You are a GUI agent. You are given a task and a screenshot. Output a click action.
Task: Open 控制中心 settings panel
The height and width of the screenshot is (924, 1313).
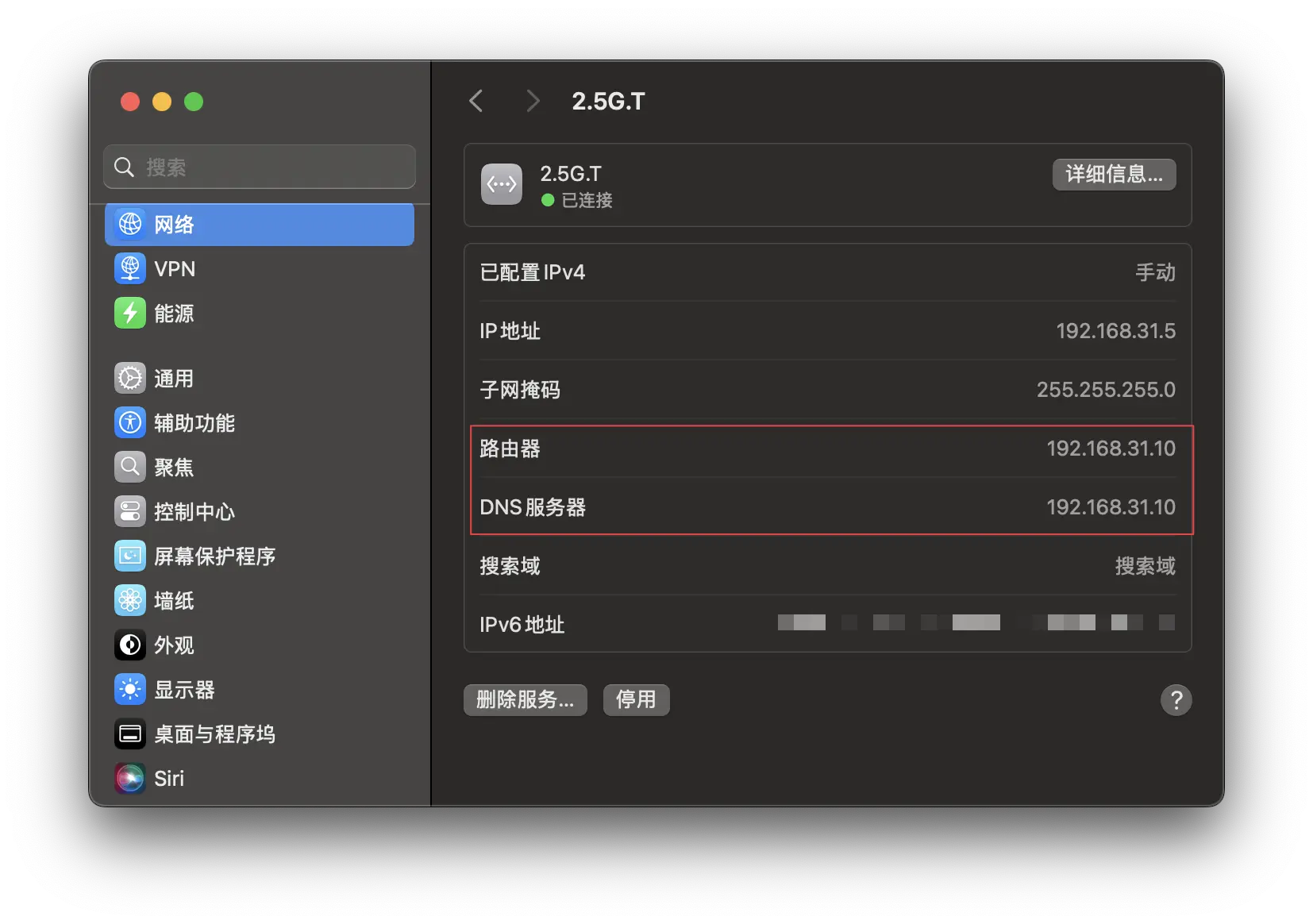click(194, 512)
